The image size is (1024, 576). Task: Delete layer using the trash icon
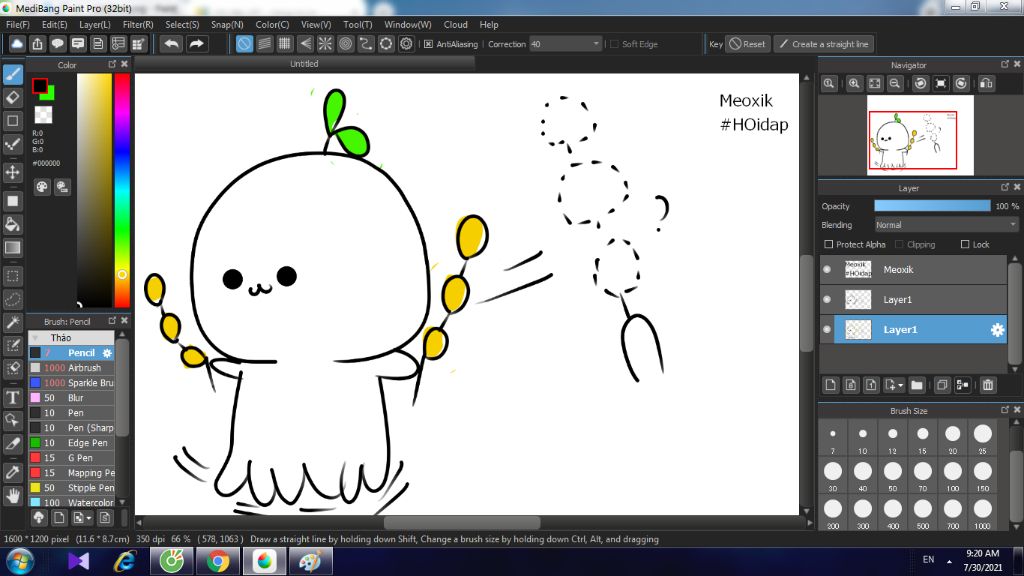click(988, 385)
